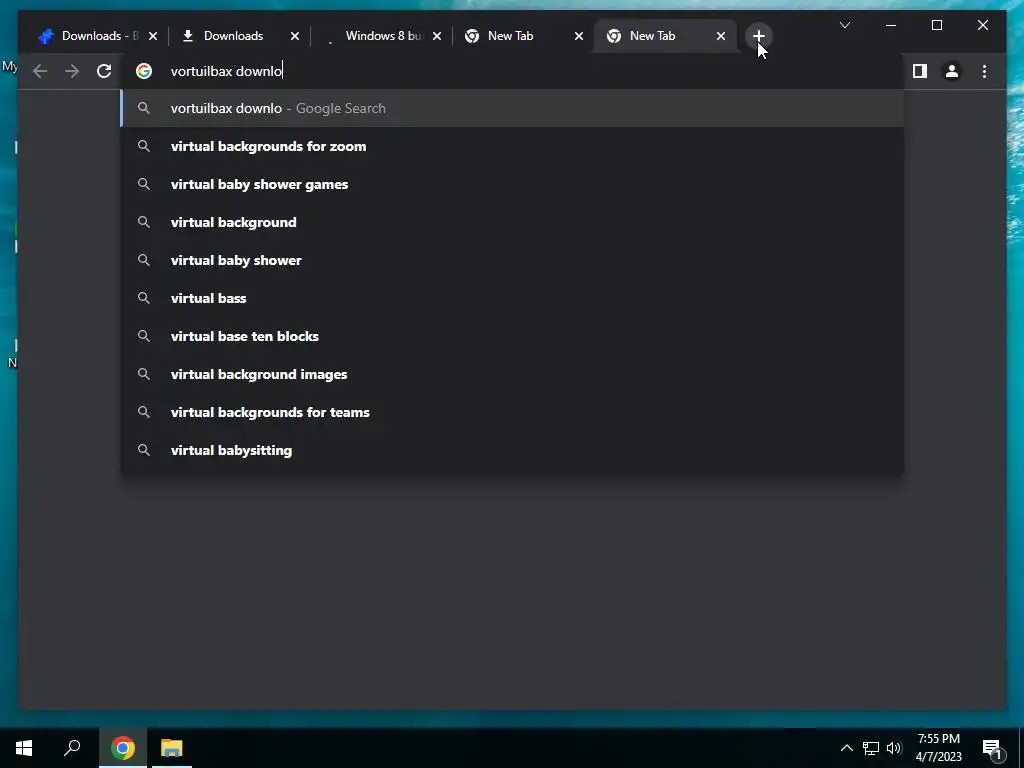
Task: Select the 'virtual bass' suggestion
Action: tap(513, 298)
